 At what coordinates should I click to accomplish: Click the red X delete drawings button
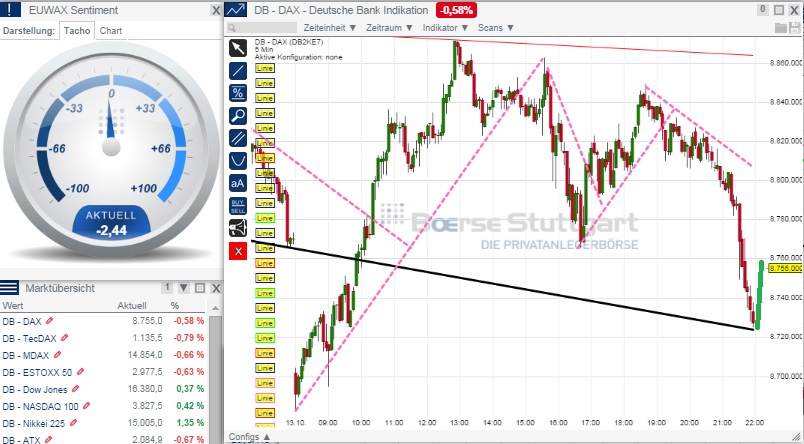tap(237, 251)
